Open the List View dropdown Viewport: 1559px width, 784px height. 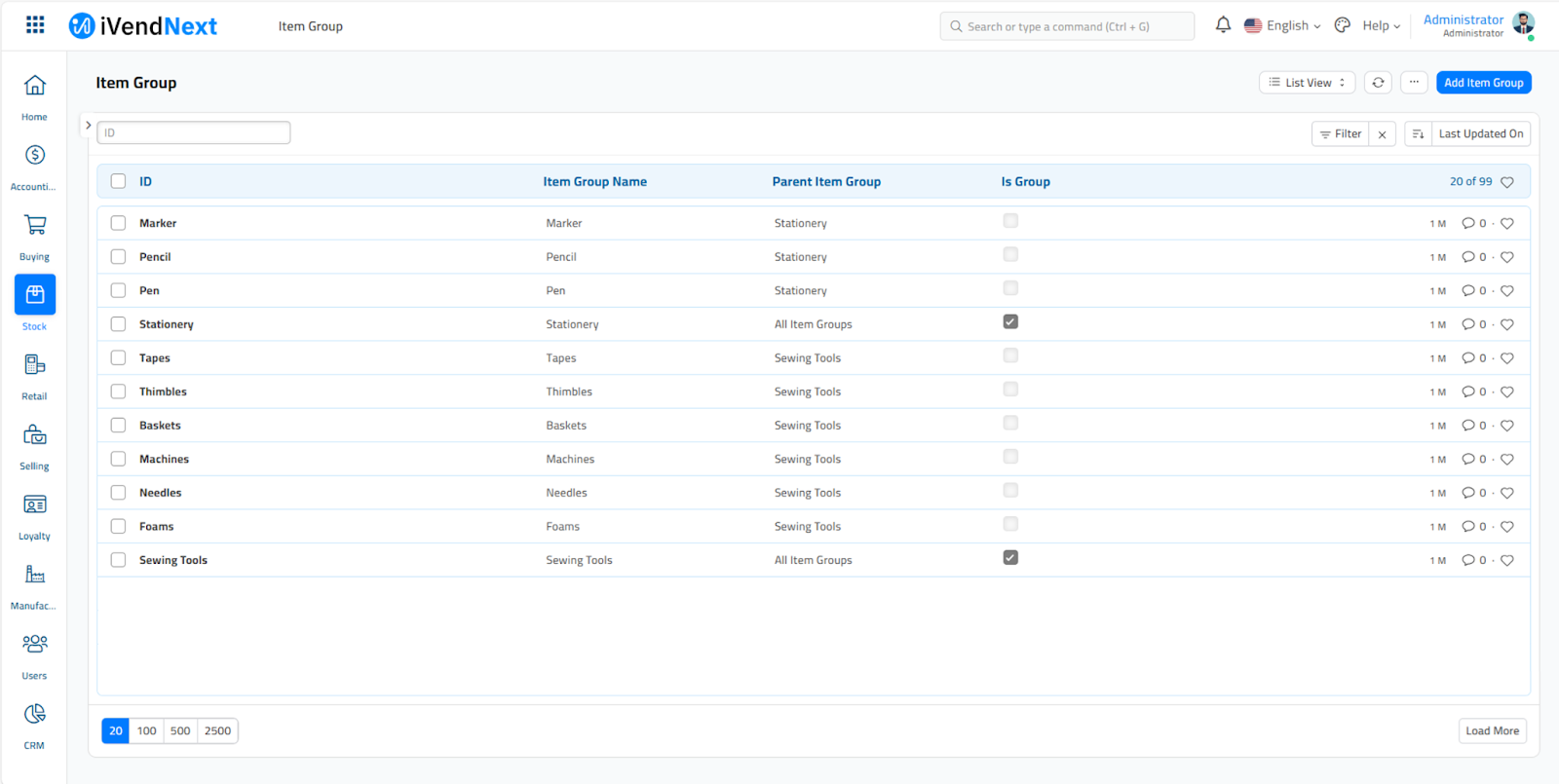(1307, 83)
